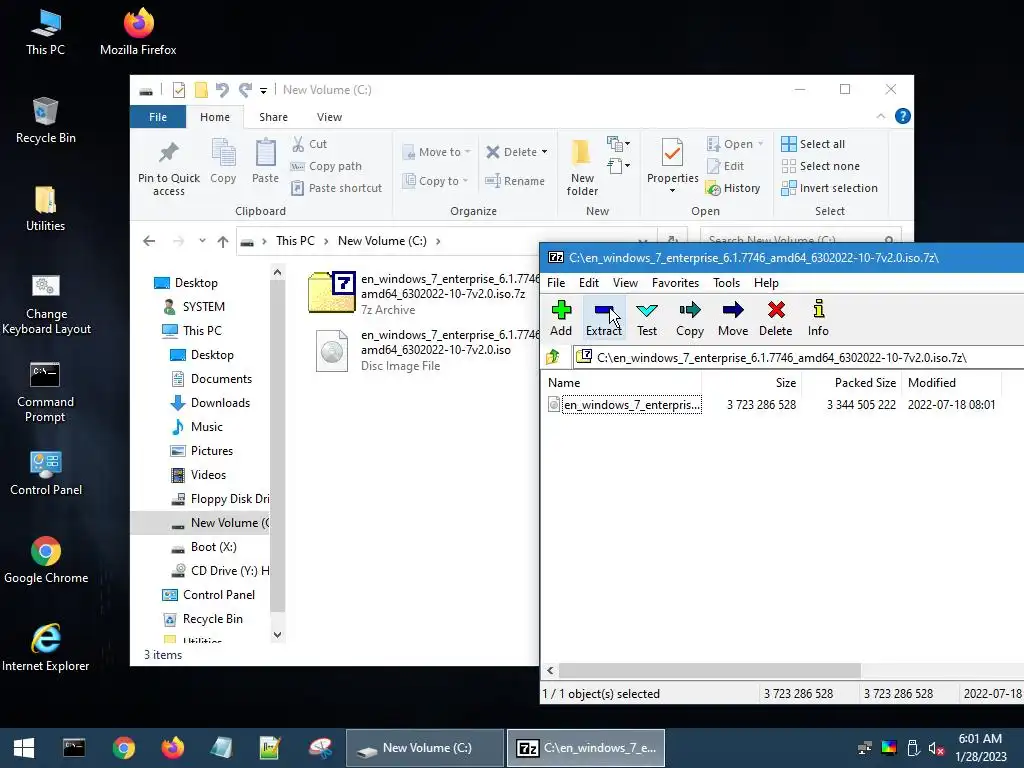Click Explorer Up directory arrow
The width and height of the screenshot is (1024, 768).
pyautogui.click(x=223, y=242)
